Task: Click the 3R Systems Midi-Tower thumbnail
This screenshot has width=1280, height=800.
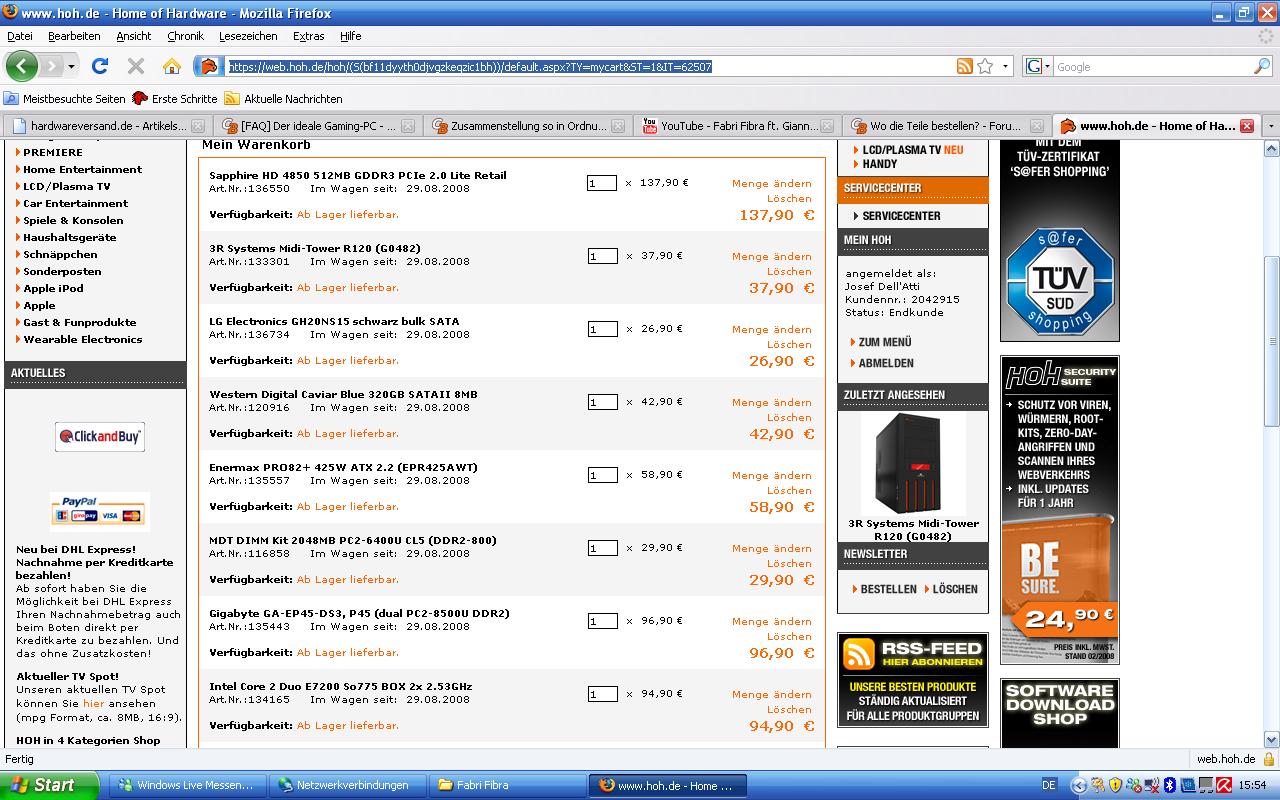Action: [913, 463]
